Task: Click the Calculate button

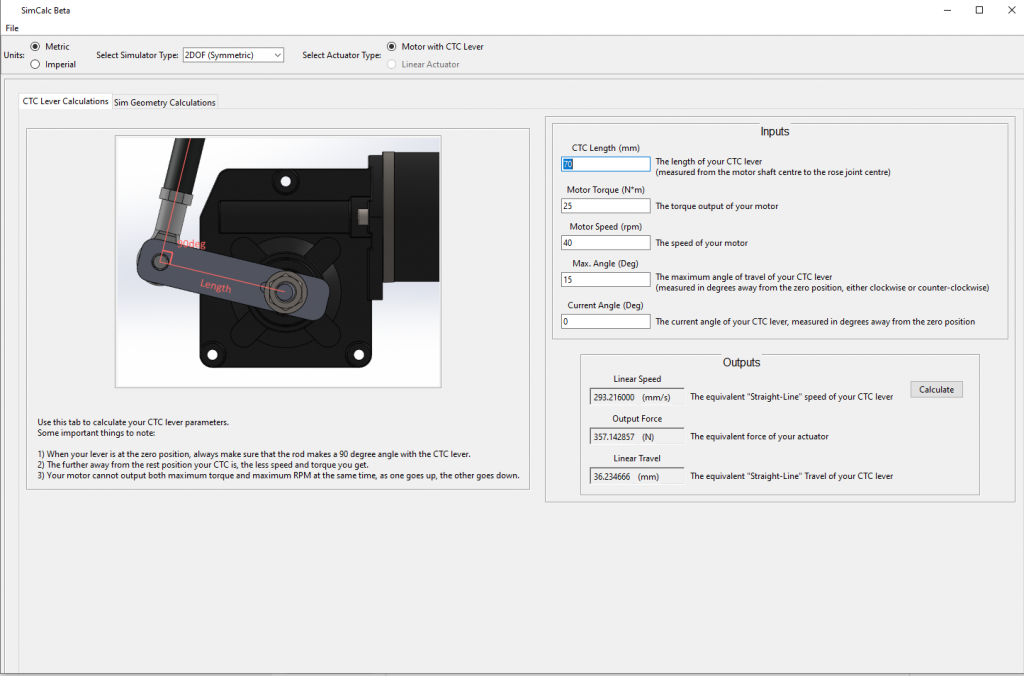Action: (936, 389)
